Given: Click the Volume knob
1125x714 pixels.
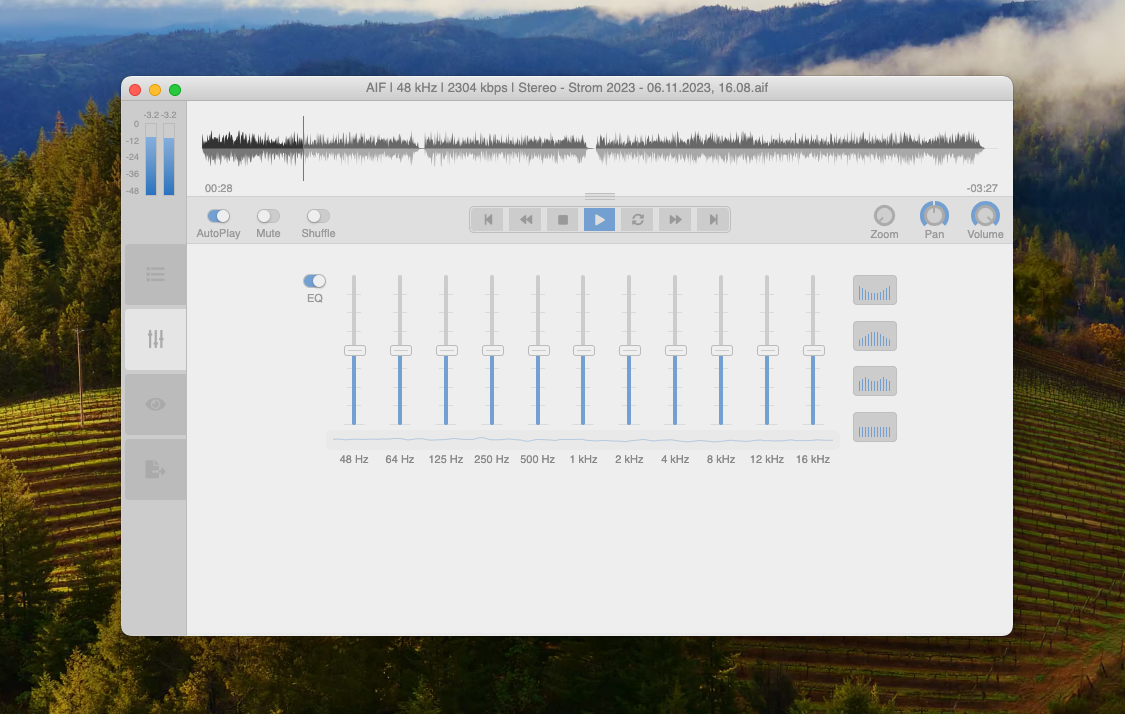Looking at the screenshot, I should (985, 215).
